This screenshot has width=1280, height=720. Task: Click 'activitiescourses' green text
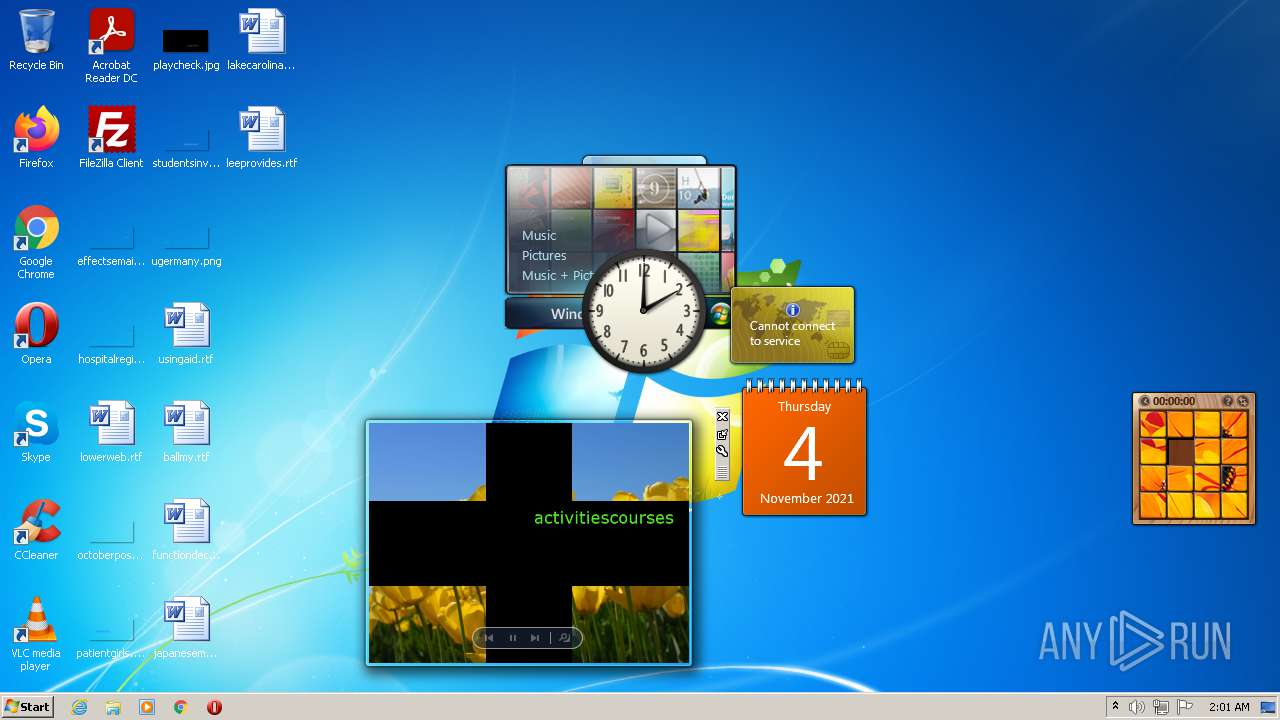point(604,517)
